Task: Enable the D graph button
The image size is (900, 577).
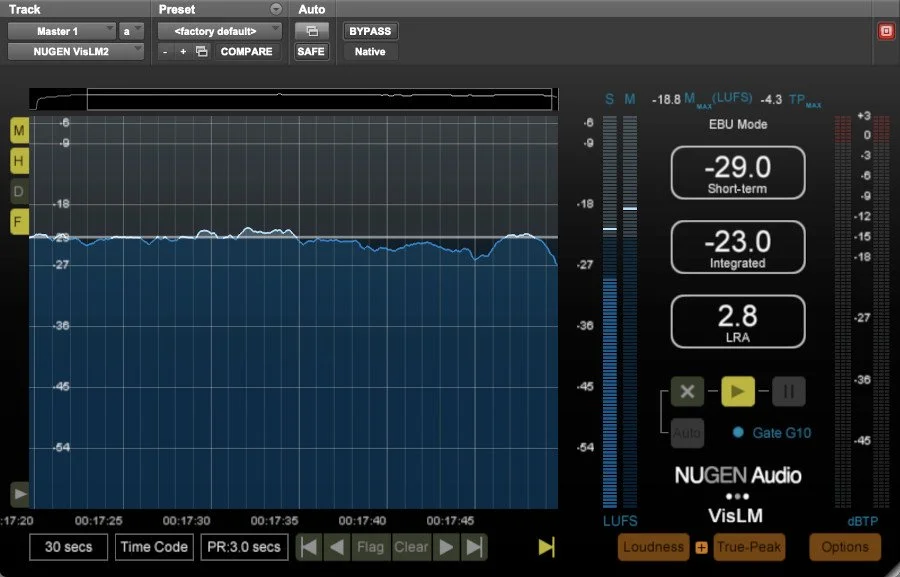Action: tap(19, 191)
